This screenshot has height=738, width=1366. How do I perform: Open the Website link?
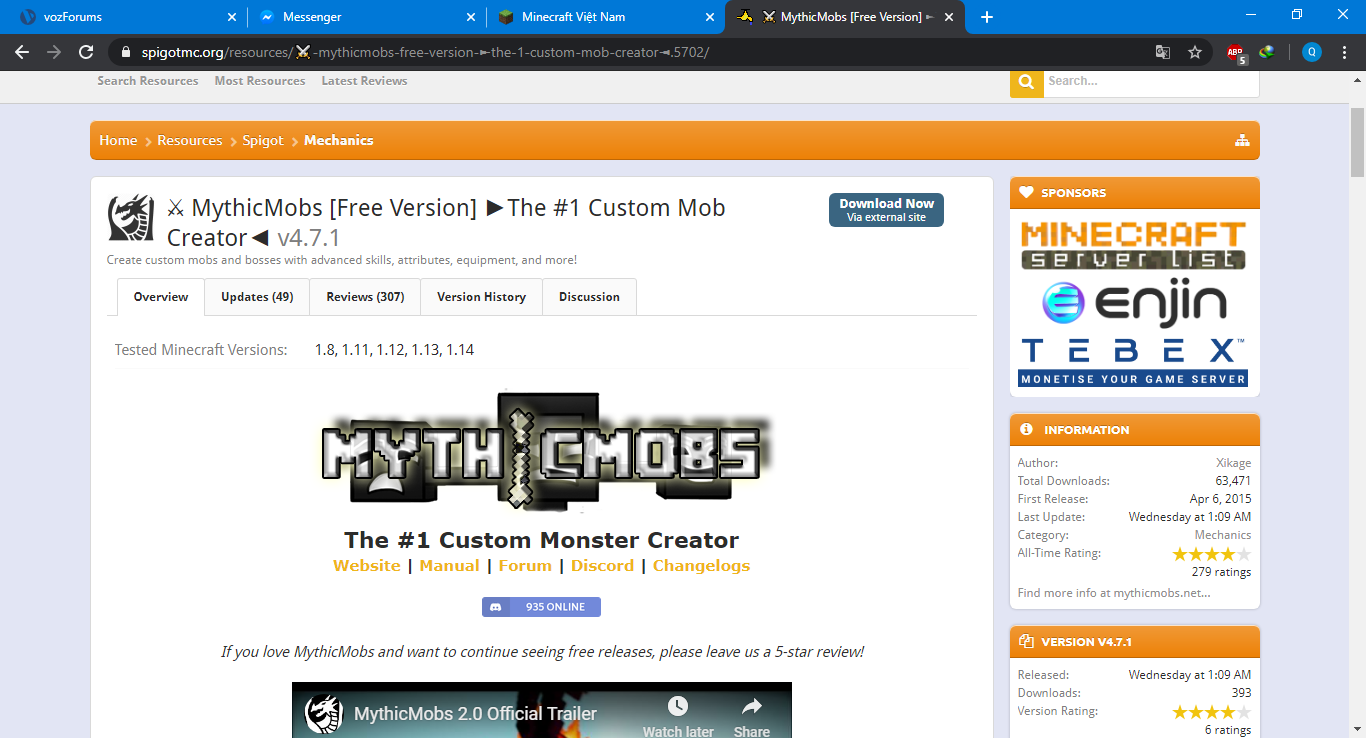(367, 566)
